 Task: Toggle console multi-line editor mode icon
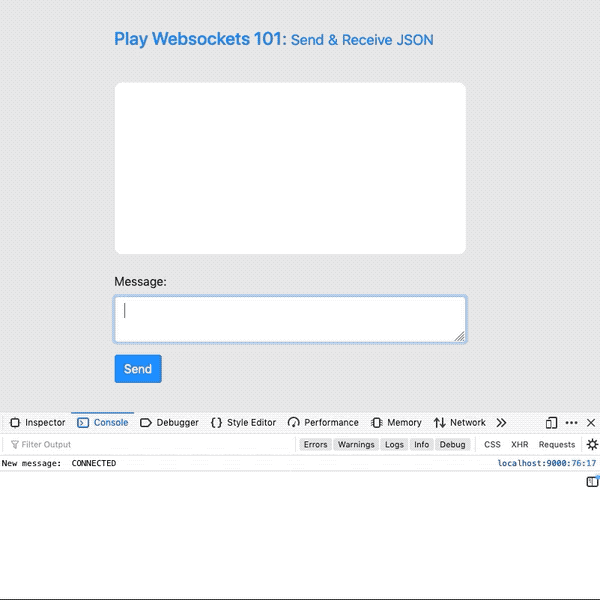pyautogui.click(x=592, y=481)
